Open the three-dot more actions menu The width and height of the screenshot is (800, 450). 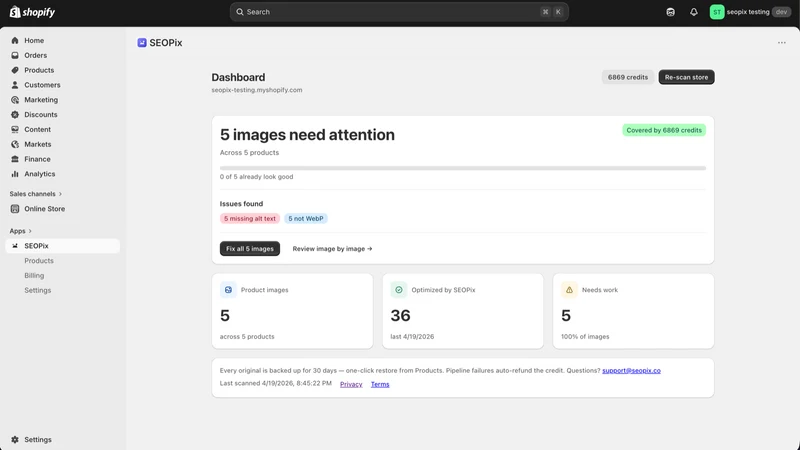pos(782,43)
